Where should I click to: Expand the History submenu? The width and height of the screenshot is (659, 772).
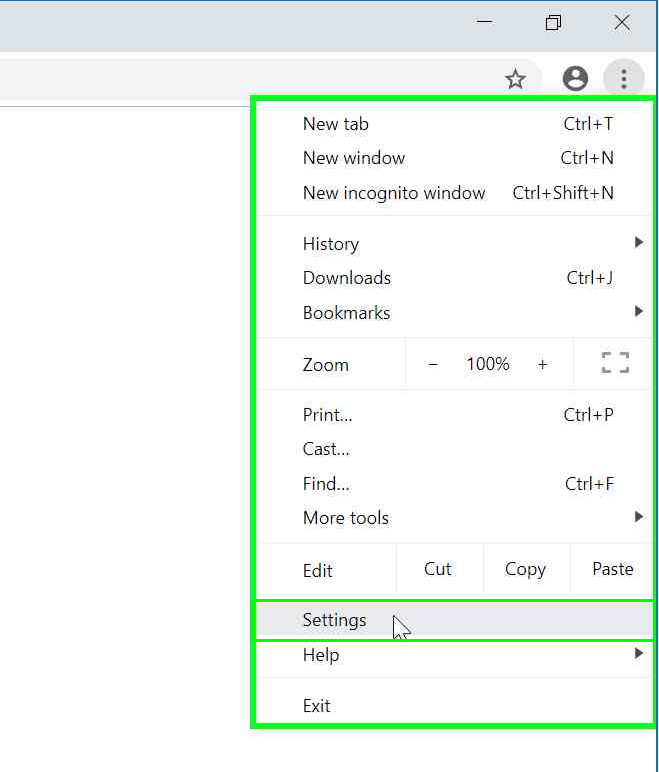click(454, 244)
